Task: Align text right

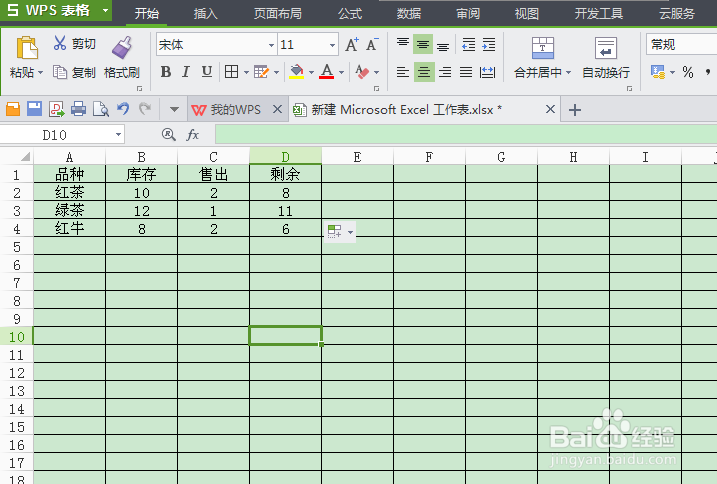Action: pos(445,72)
